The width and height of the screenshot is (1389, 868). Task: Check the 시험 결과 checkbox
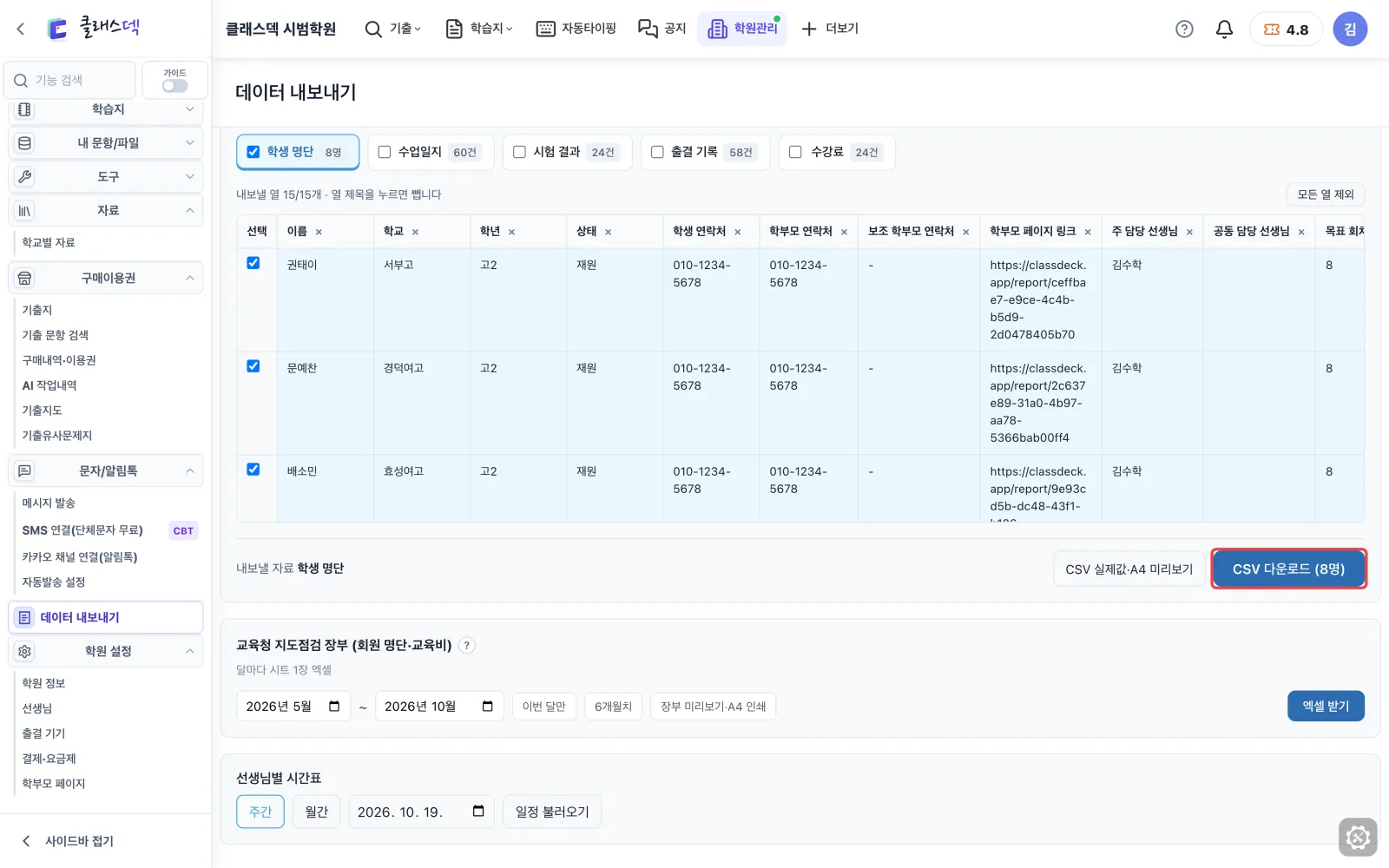(519, 152)
